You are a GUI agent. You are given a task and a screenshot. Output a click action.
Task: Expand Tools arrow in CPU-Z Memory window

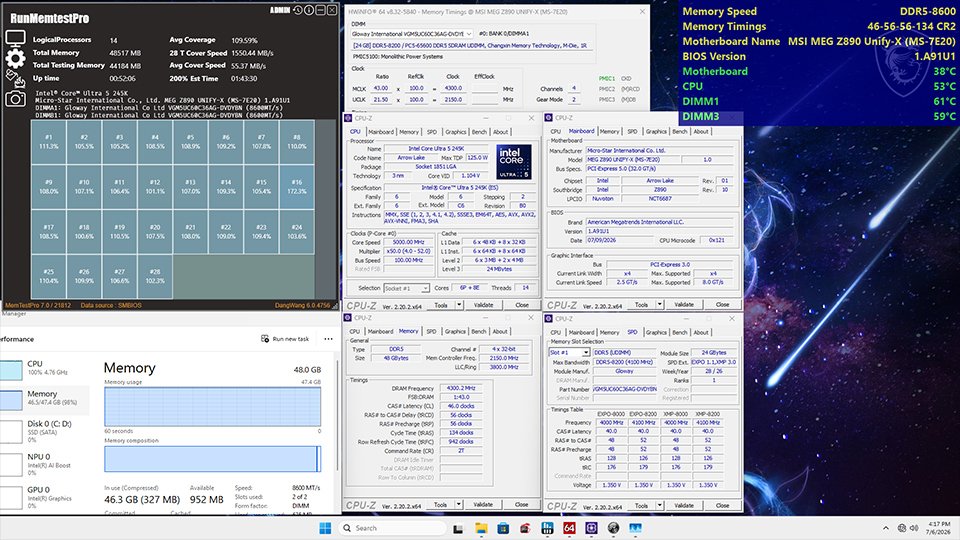(x=459, y=504)
